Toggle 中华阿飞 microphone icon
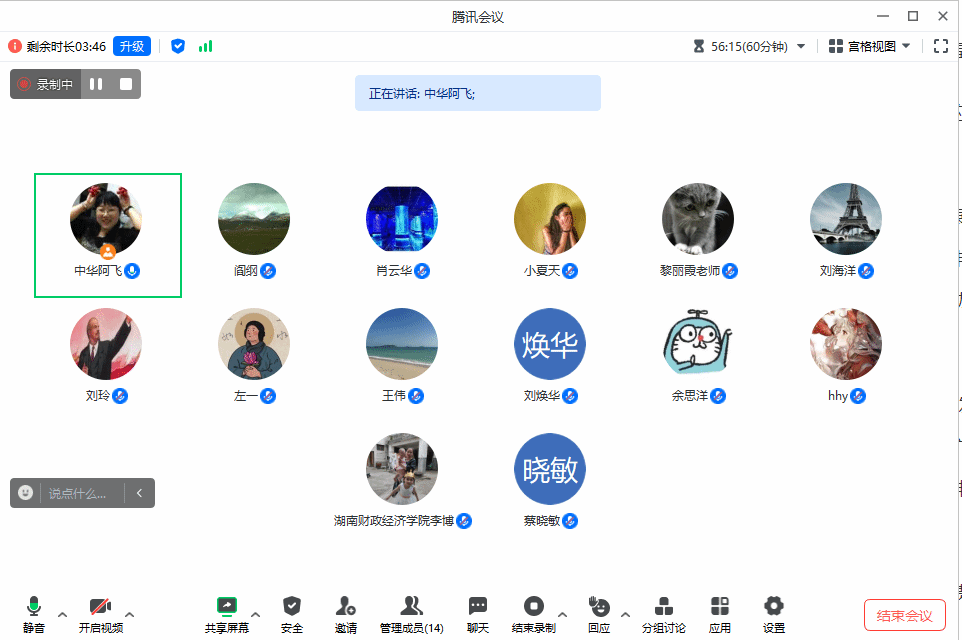The width and height of the screenshot is (962, 640). click(132, 271)
